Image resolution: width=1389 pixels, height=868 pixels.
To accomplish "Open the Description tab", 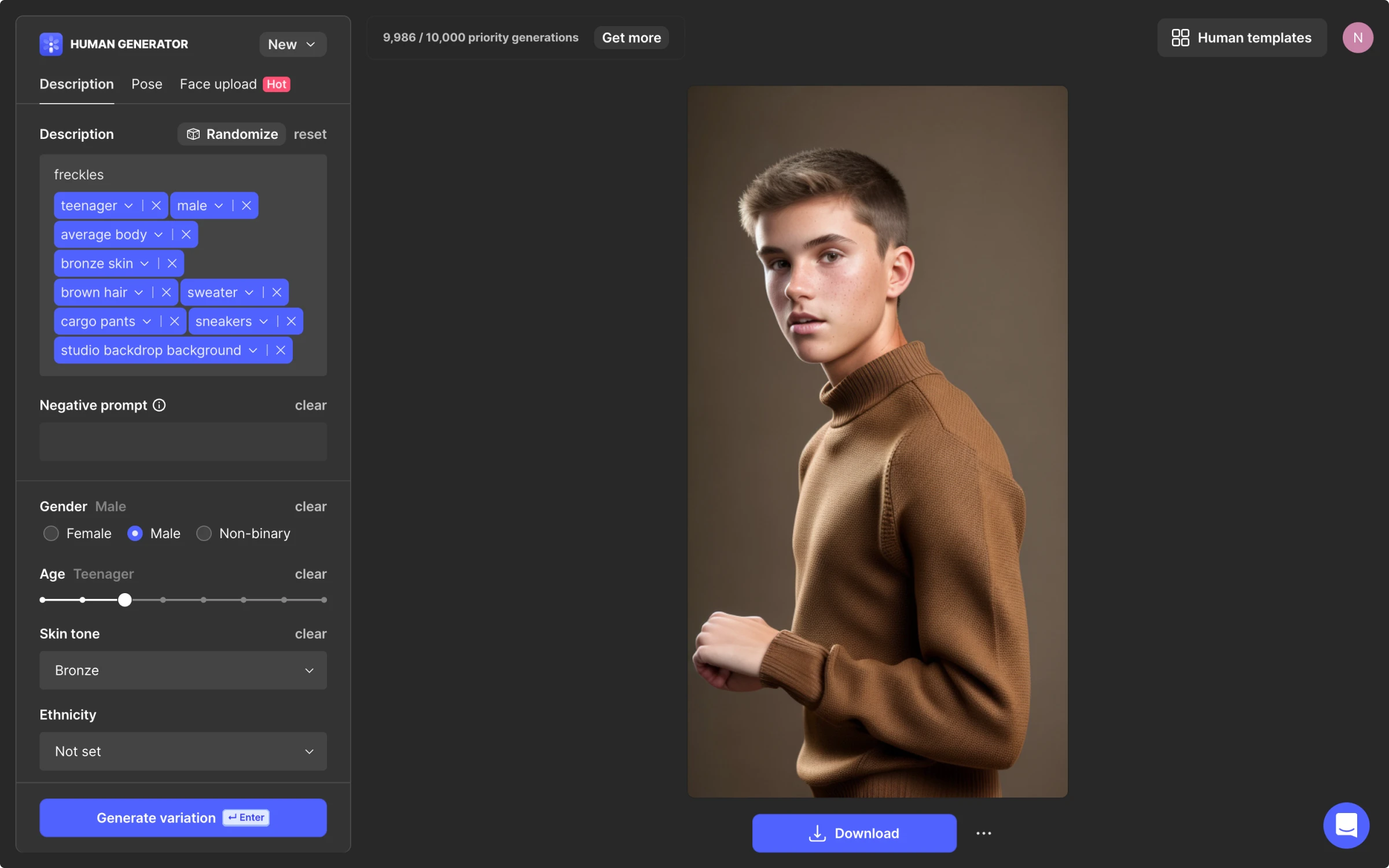I will [76, 83].
